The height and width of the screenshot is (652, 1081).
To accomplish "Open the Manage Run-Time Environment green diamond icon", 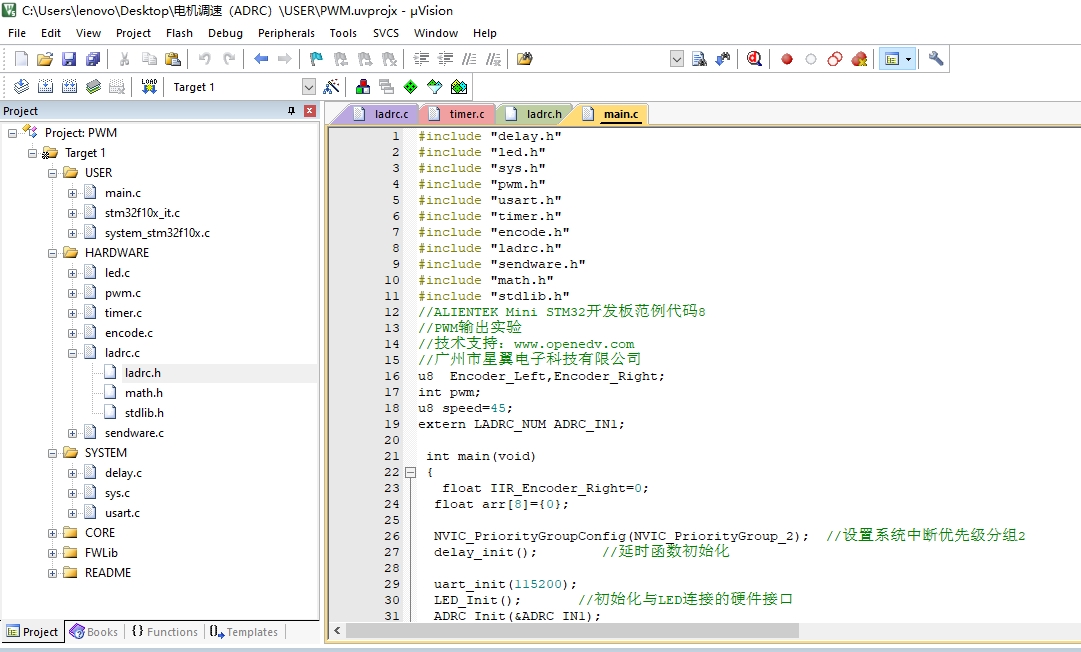I will point(410,87).
